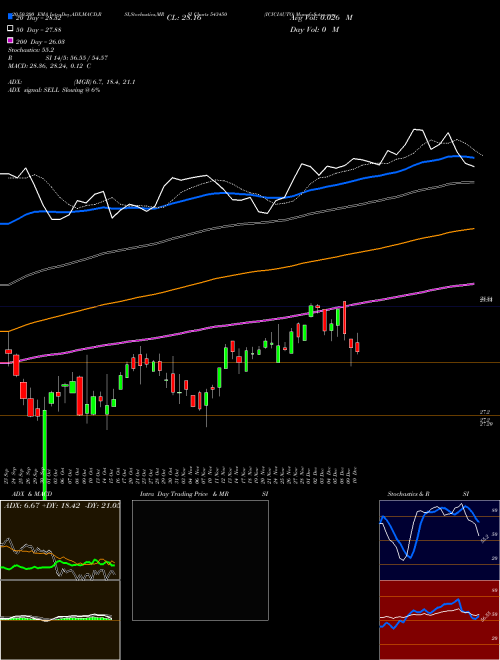Click the 'MACD: 28.36, 28.24, 0.12 C' line
This screenshot has width=500, height=660.
pyautogui.click(x=50, y=66)
